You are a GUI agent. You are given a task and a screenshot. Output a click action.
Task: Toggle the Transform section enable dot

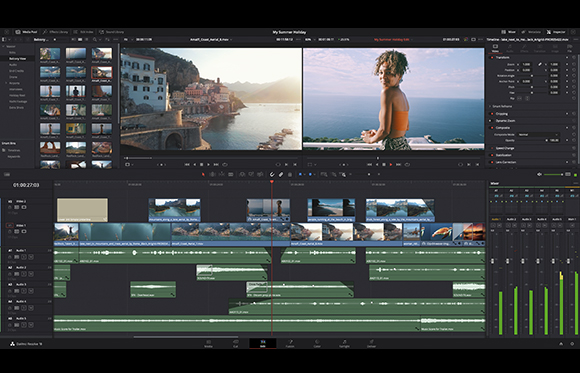pyautogui.click(x=492, y=57)
